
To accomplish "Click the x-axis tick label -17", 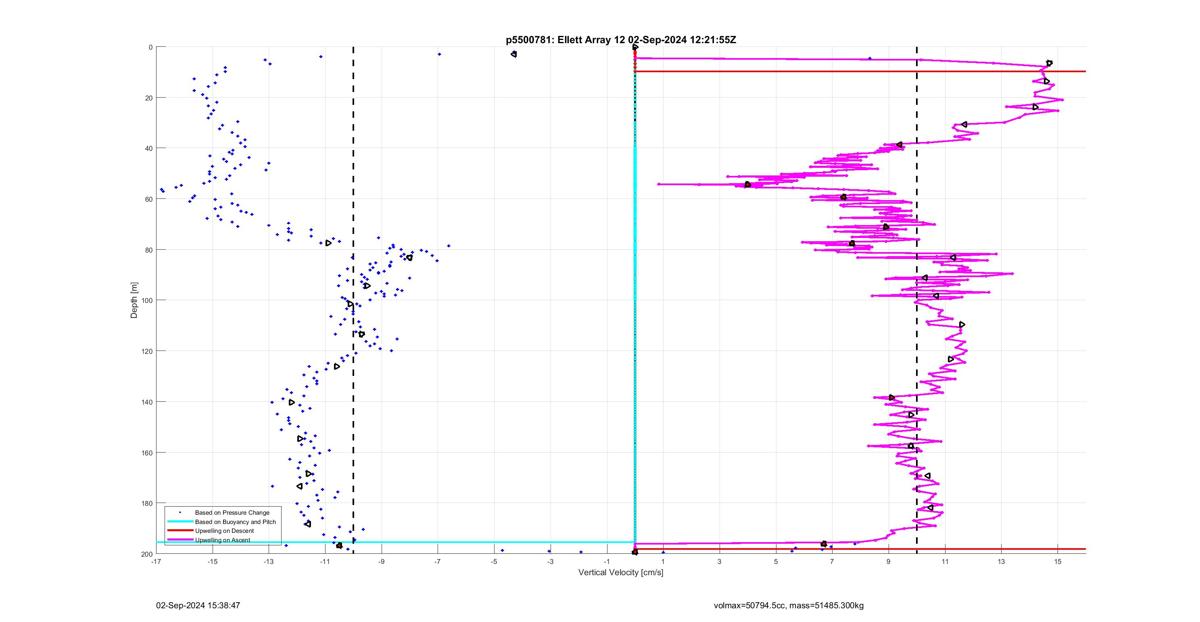I will coord(156,561).
